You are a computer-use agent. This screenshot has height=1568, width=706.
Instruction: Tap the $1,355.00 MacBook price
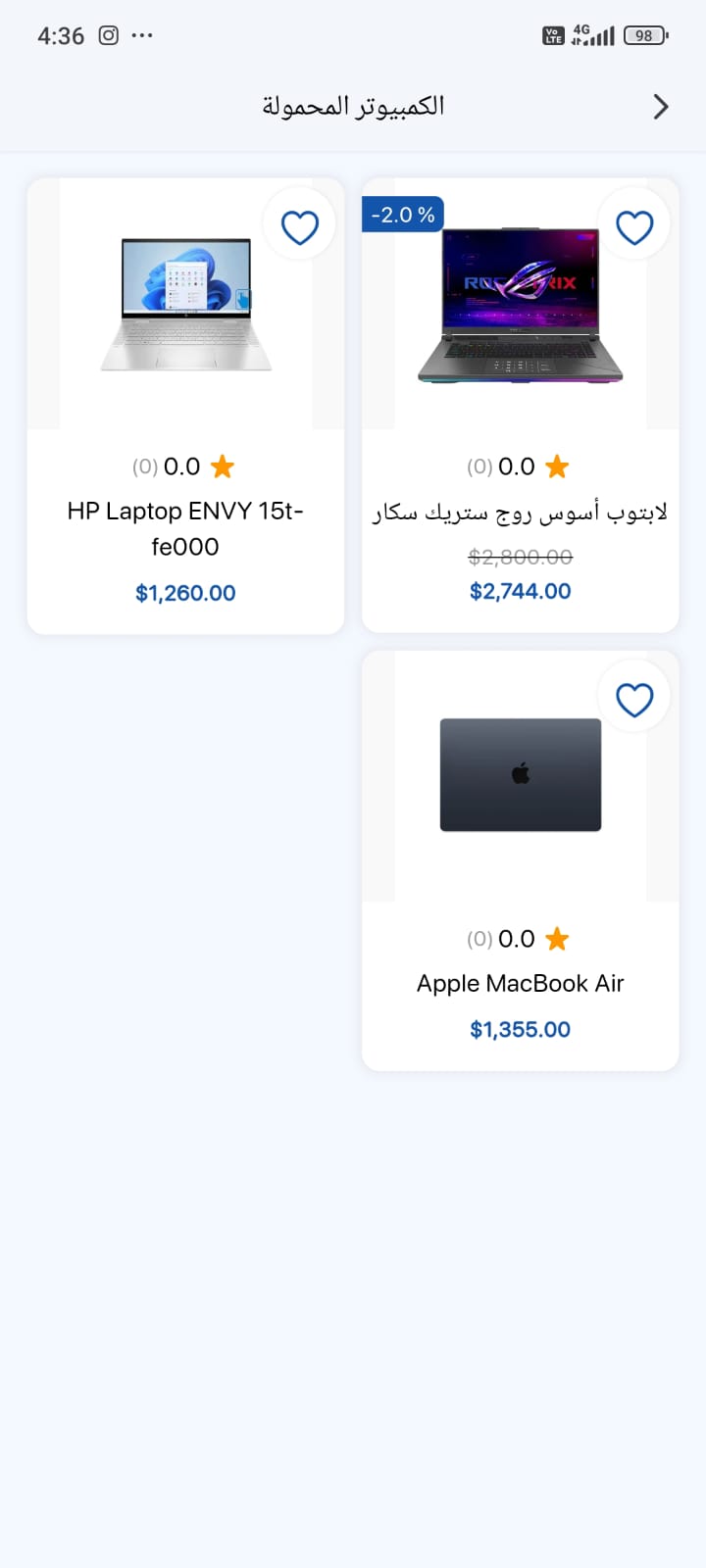point(520,1029)
